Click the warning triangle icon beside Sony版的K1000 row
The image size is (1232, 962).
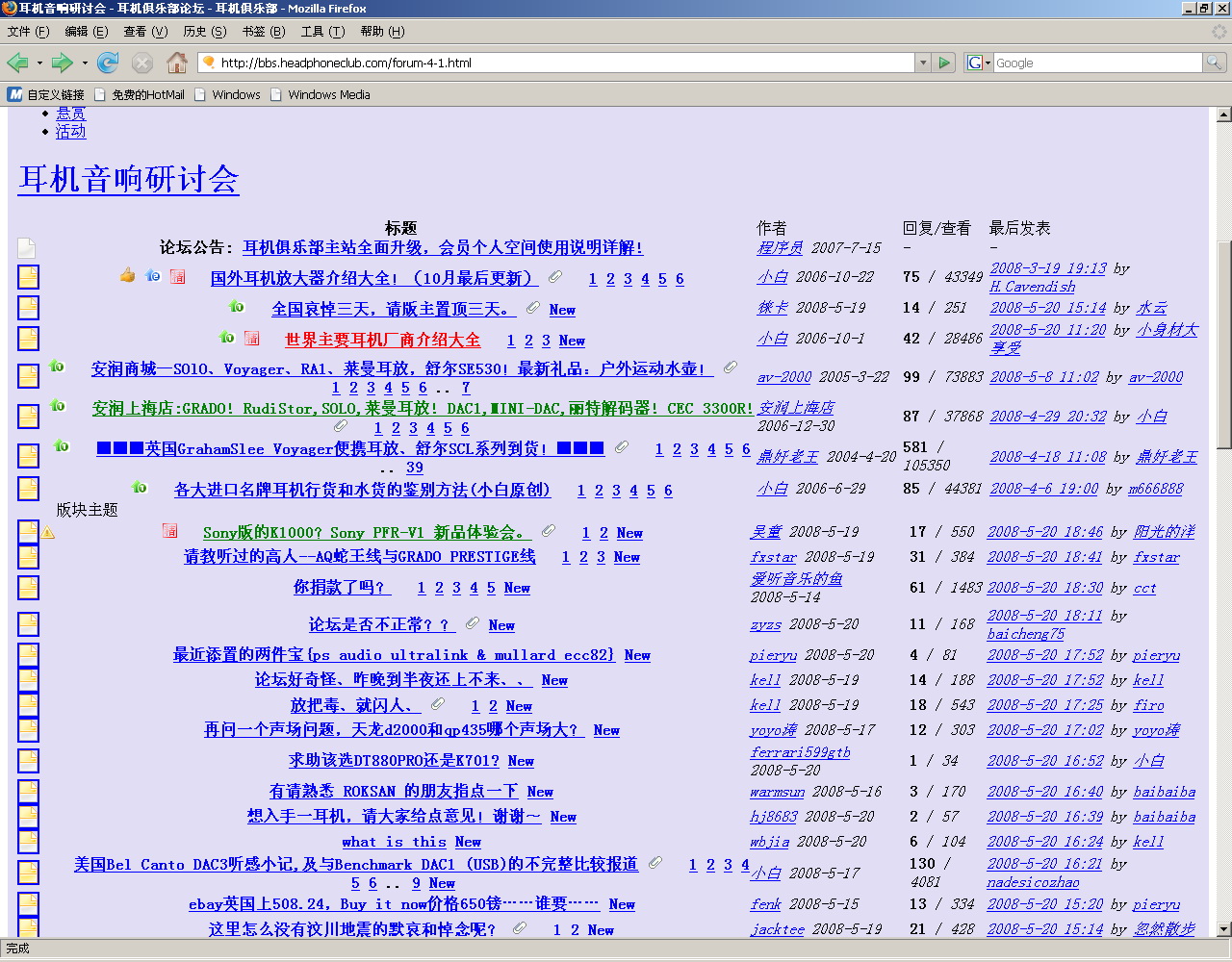pos(48,532)
